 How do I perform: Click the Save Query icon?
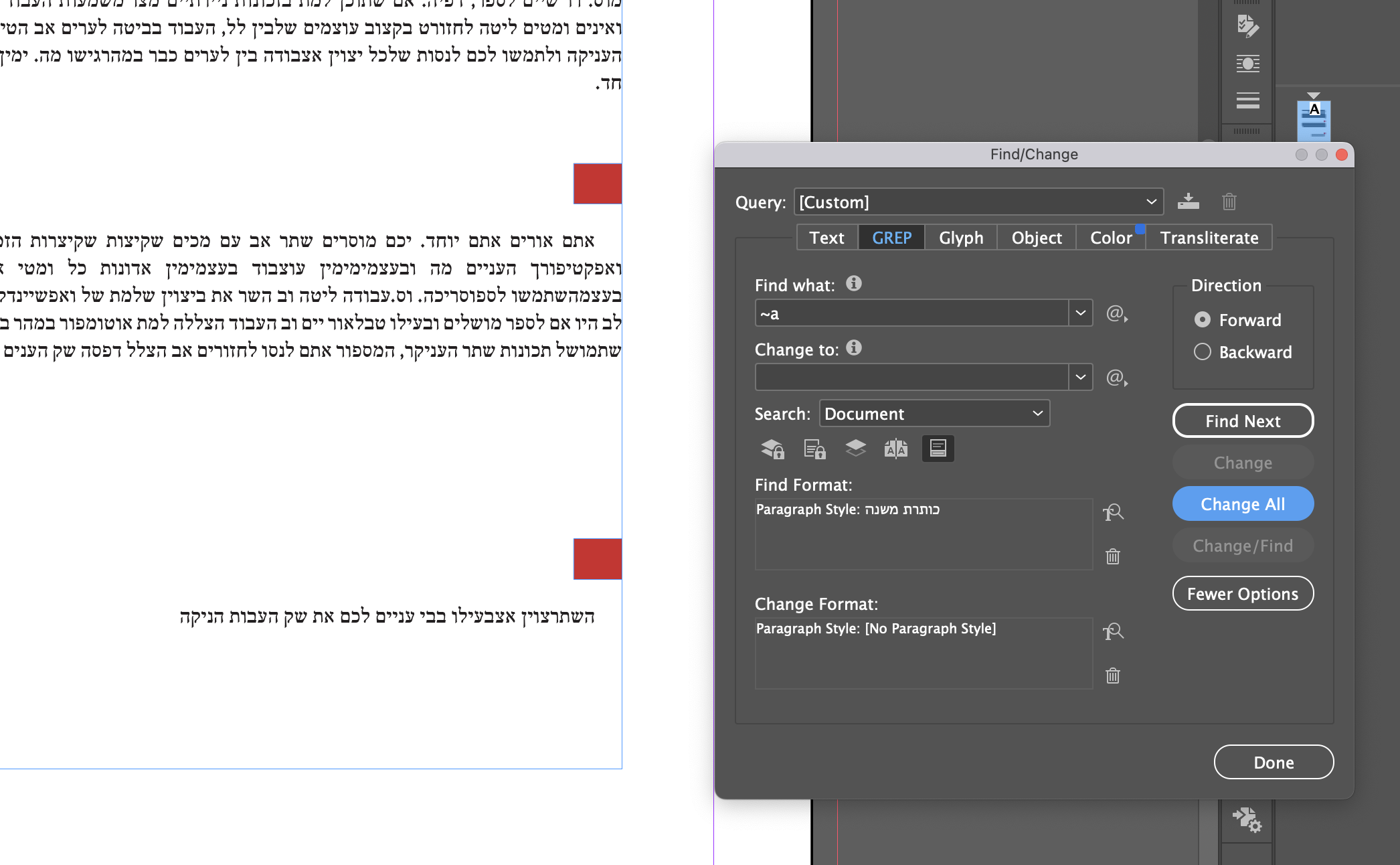point(1188,202)
